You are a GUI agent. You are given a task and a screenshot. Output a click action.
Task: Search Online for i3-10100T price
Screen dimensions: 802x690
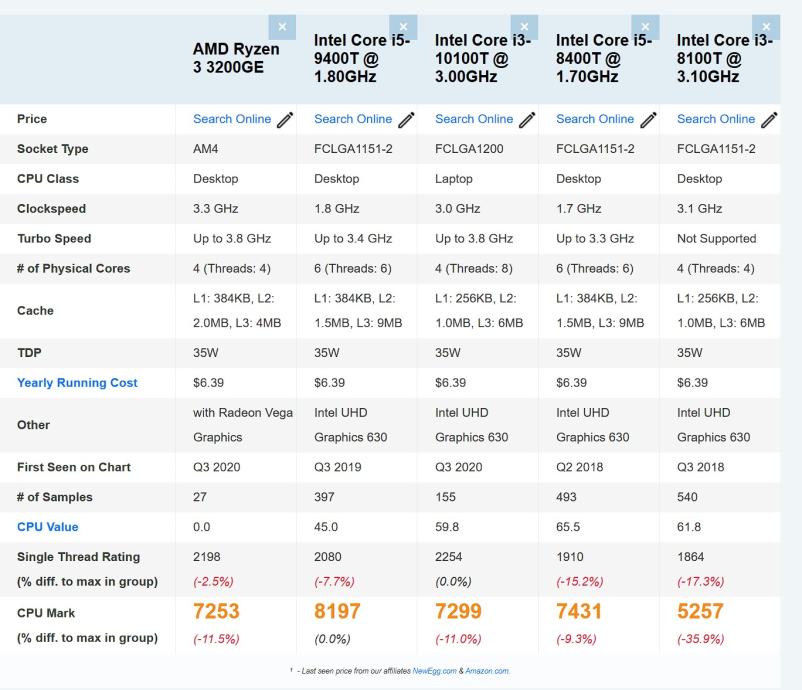pyautogui.click(x=474, y=119)
